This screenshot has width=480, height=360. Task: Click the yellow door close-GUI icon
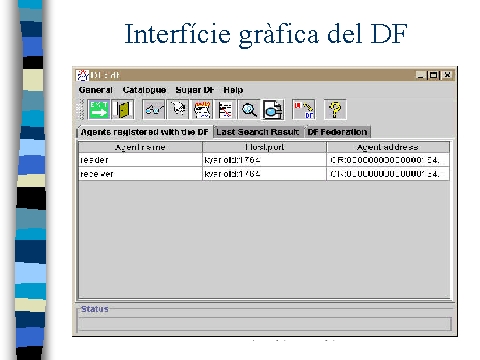tap(122, 110)
